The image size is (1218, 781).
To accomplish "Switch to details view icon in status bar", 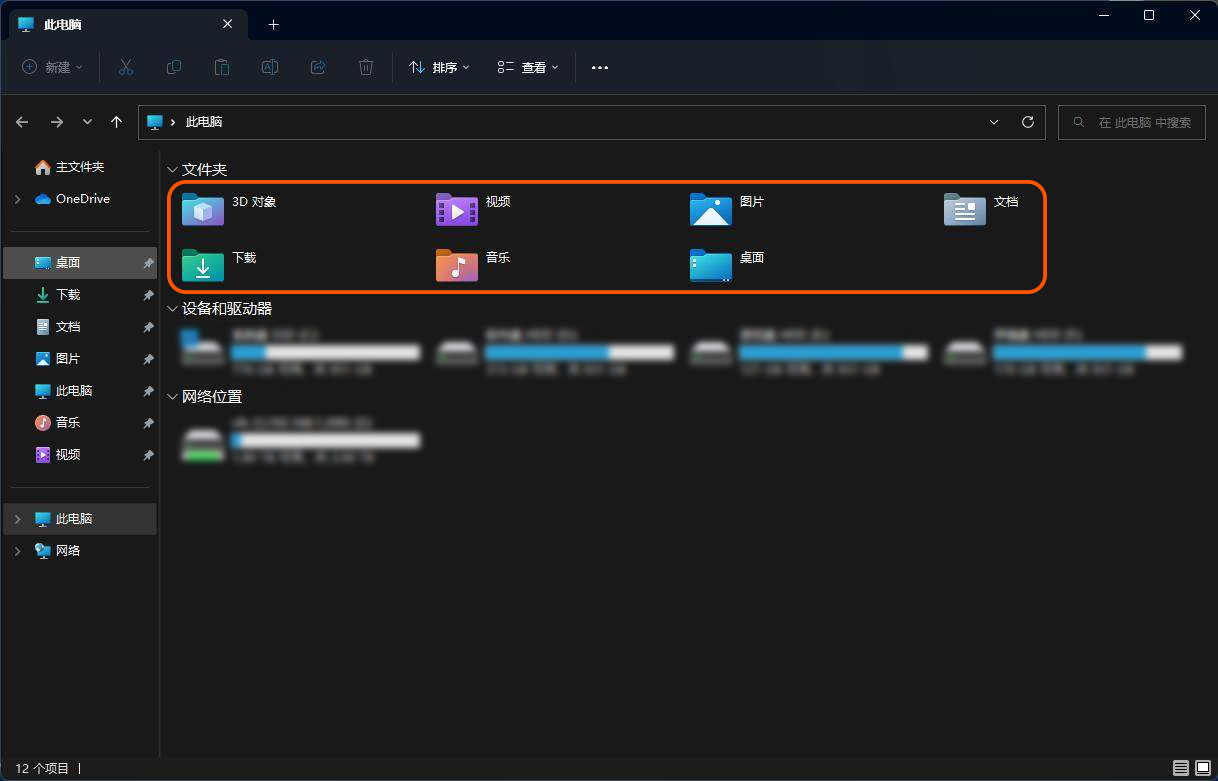I will tap(1181, 768).
